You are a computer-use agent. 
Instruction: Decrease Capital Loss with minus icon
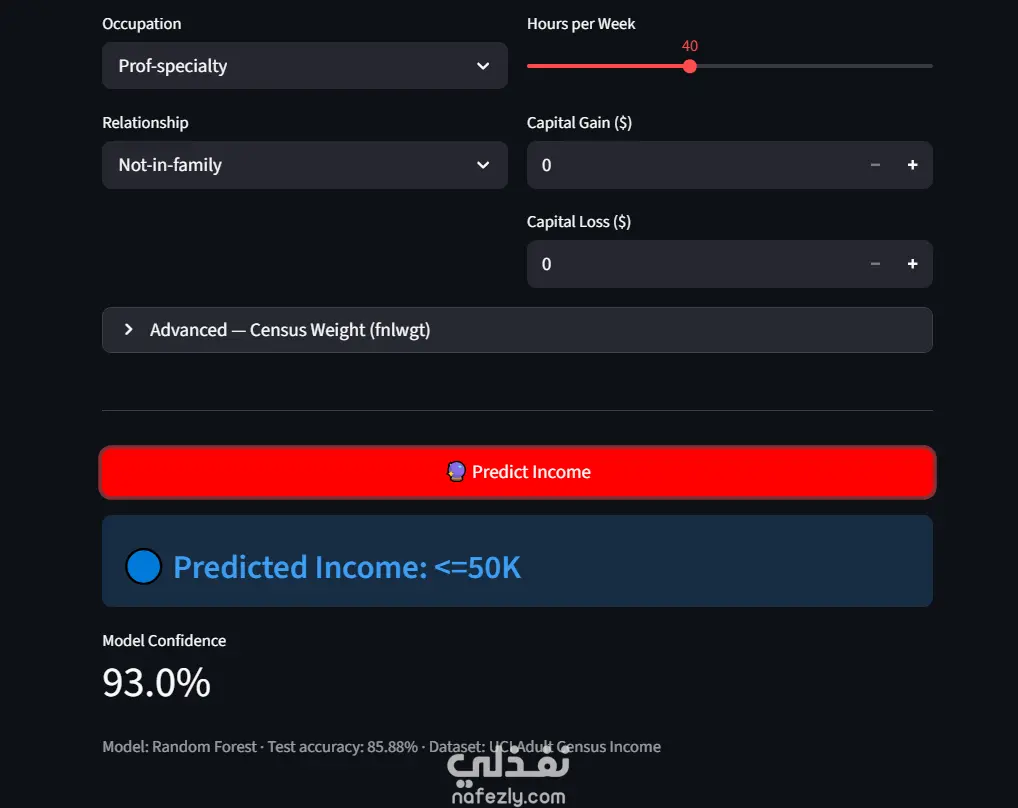tap(875, 264)
